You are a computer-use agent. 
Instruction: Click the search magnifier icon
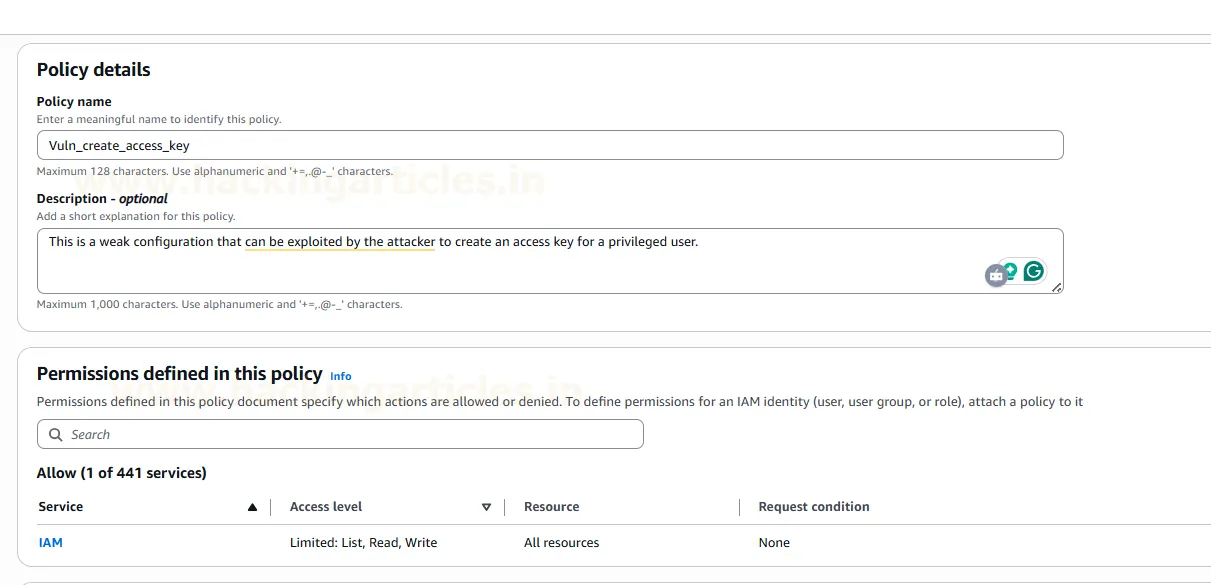tap(55, 434)
